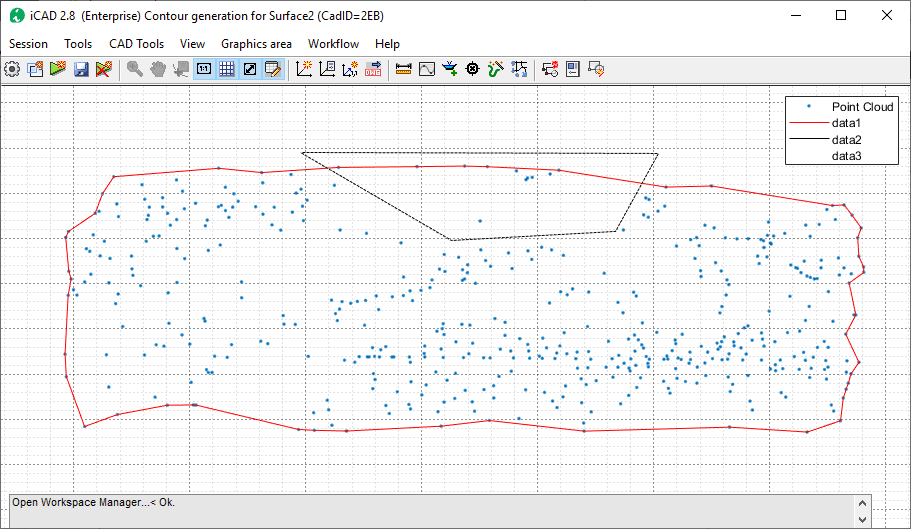Click the iCAD green application icon
The height and width of the screenshot is (529, 911).
click(x=17, y=16)
